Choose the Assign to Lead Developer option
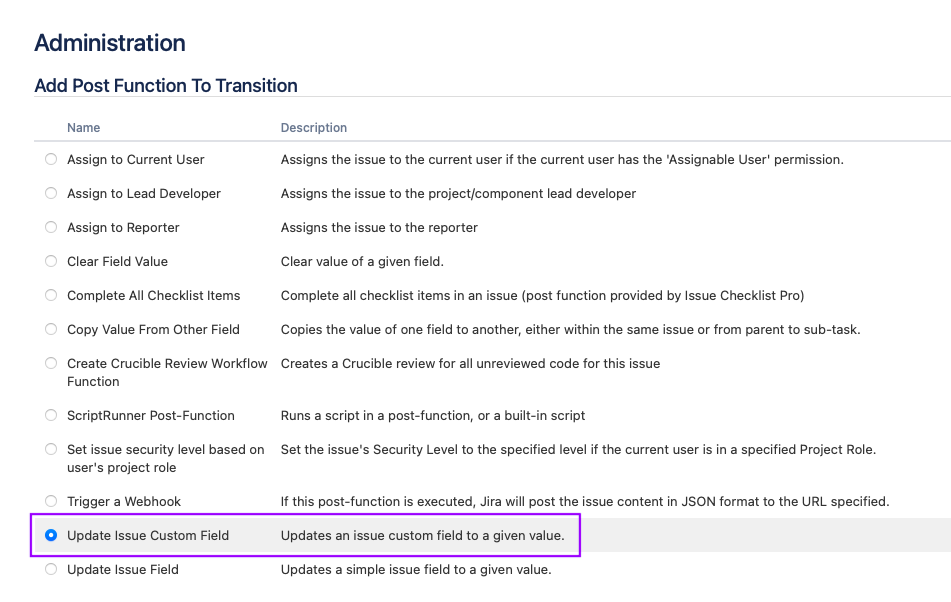Viewport: 951px width, 602px height. click(51, 193)
